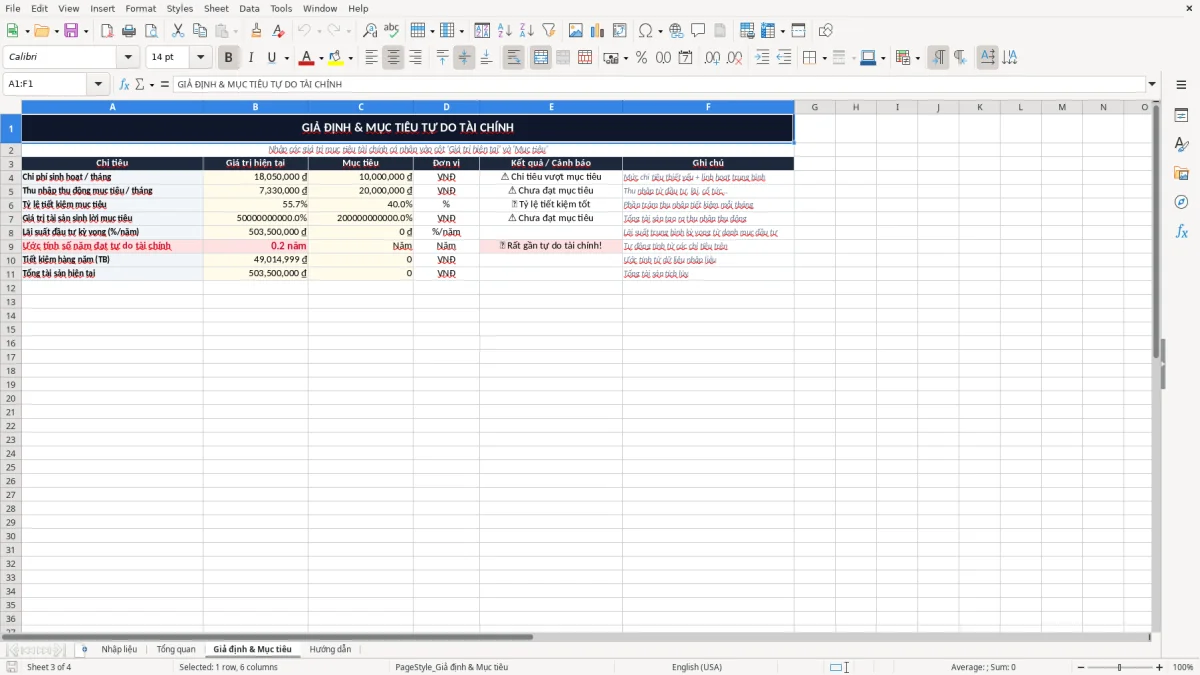The image size is (1200, 675).
Task: Click the Font Color red A swatch
Action: (x=307, y=58)
